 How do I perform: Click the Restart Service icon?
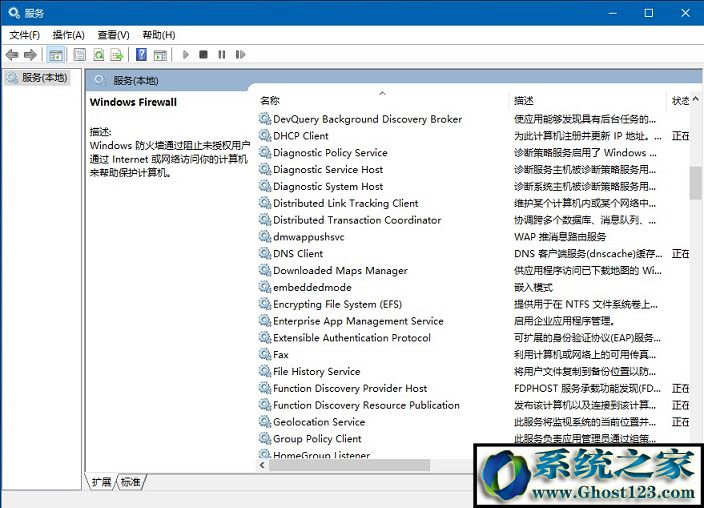(x=240, y=55)
